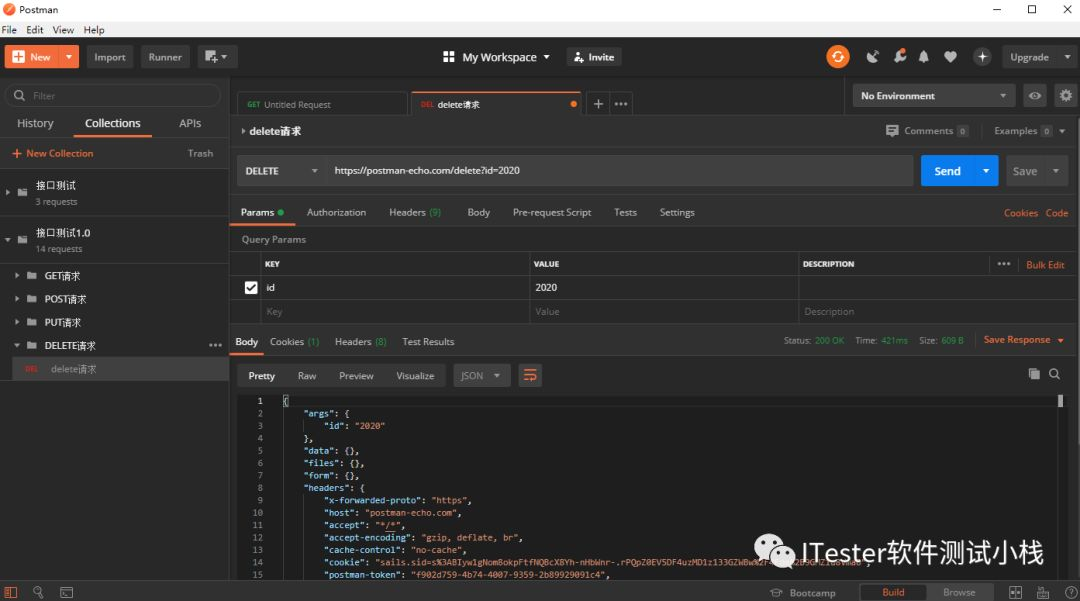Screen dimensions: 1080x601
Task: Search the response body with magnifier icon
Action: pyautogui.click(x=1055, y=374)
